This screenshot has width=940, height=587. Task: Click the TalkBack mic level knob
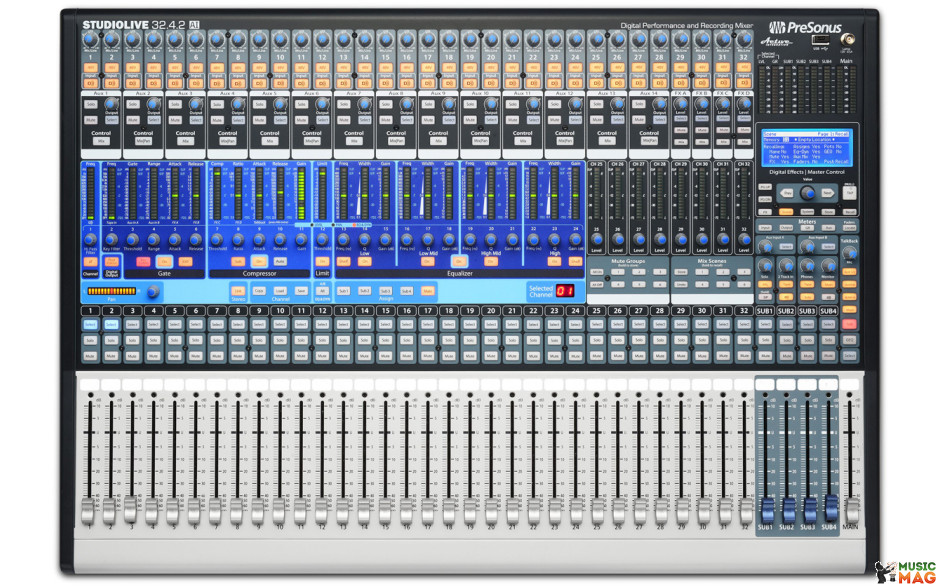tap(849, 253)
